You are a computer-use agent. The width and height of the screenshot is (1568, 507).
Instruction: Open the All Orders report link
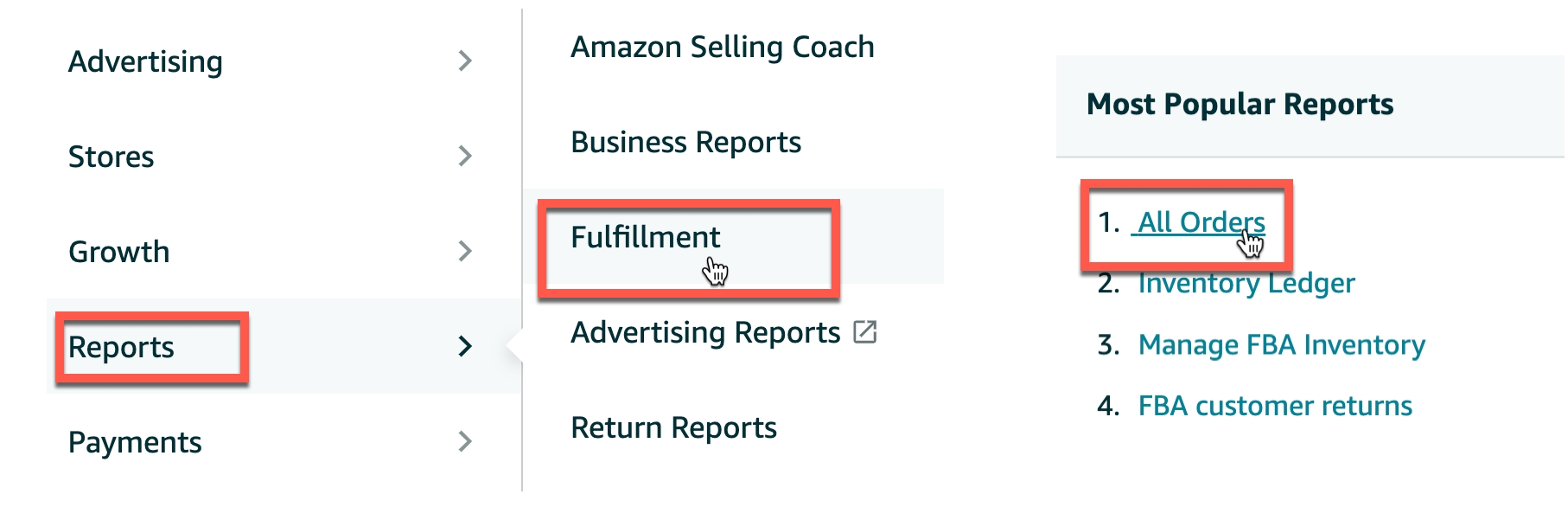(1201, 222)
